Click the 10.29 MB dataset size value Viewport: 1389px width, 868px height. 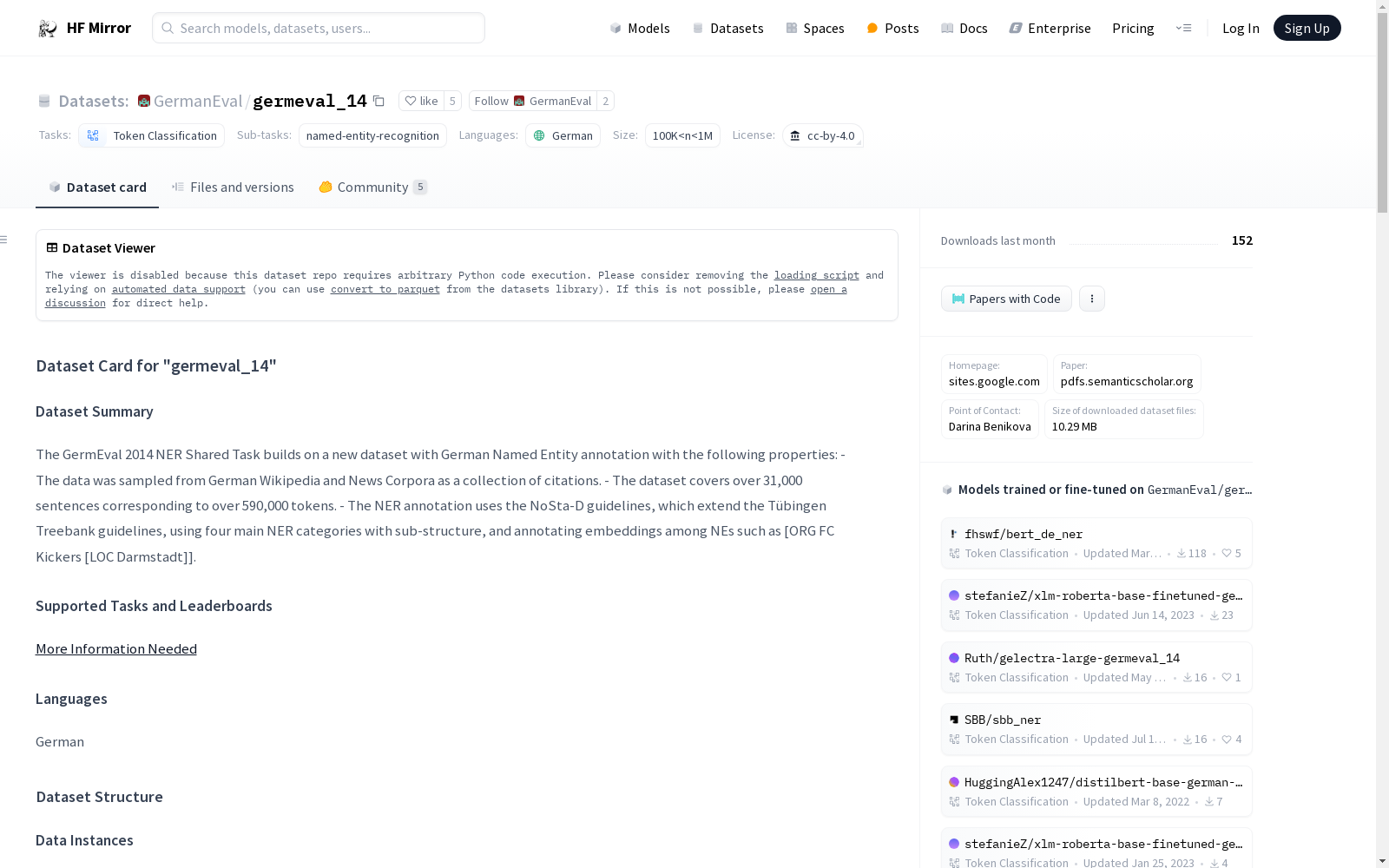pos(1075,426)
